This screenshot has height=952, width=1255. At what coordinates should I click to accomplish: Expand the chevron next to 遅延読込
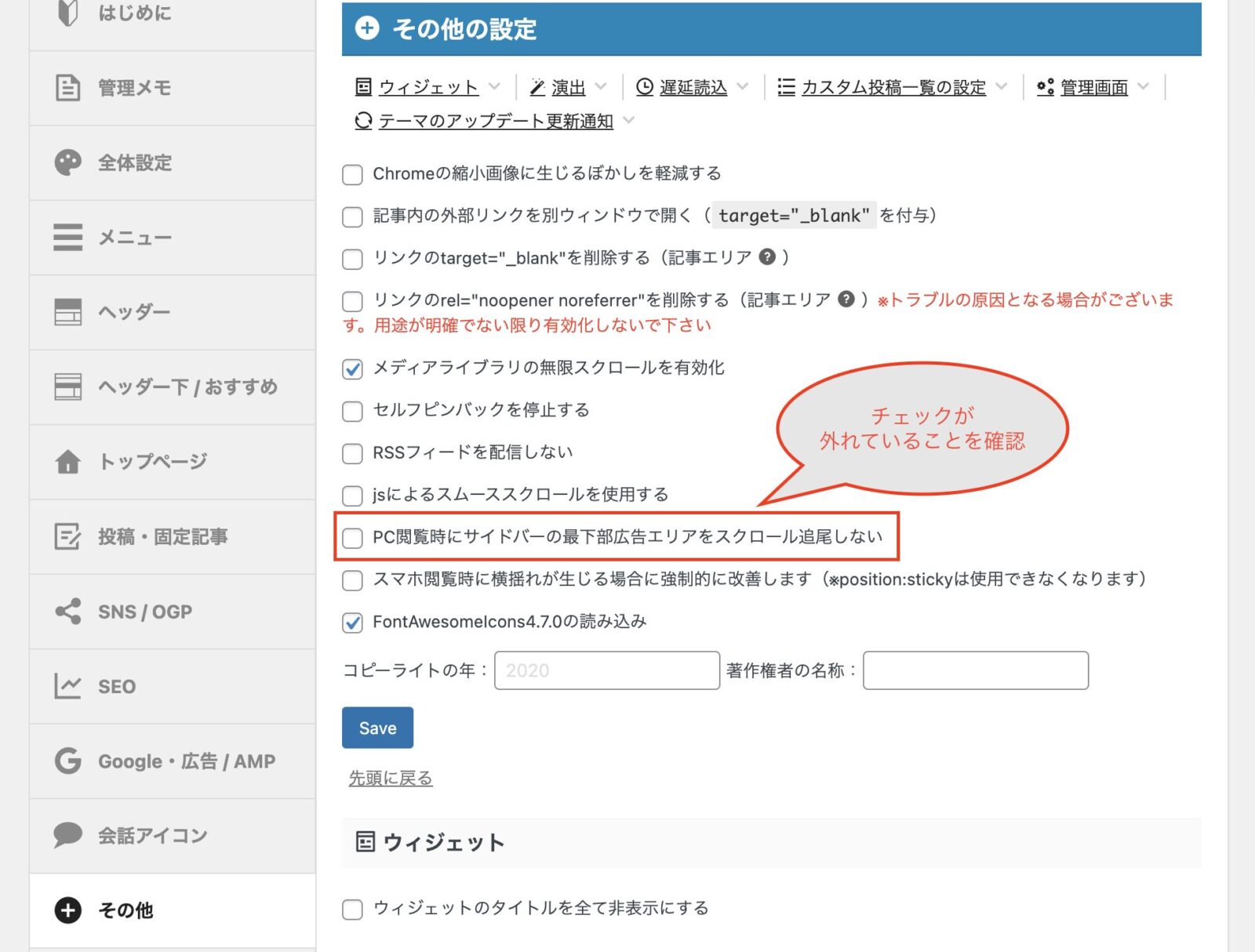pos(742,87)
